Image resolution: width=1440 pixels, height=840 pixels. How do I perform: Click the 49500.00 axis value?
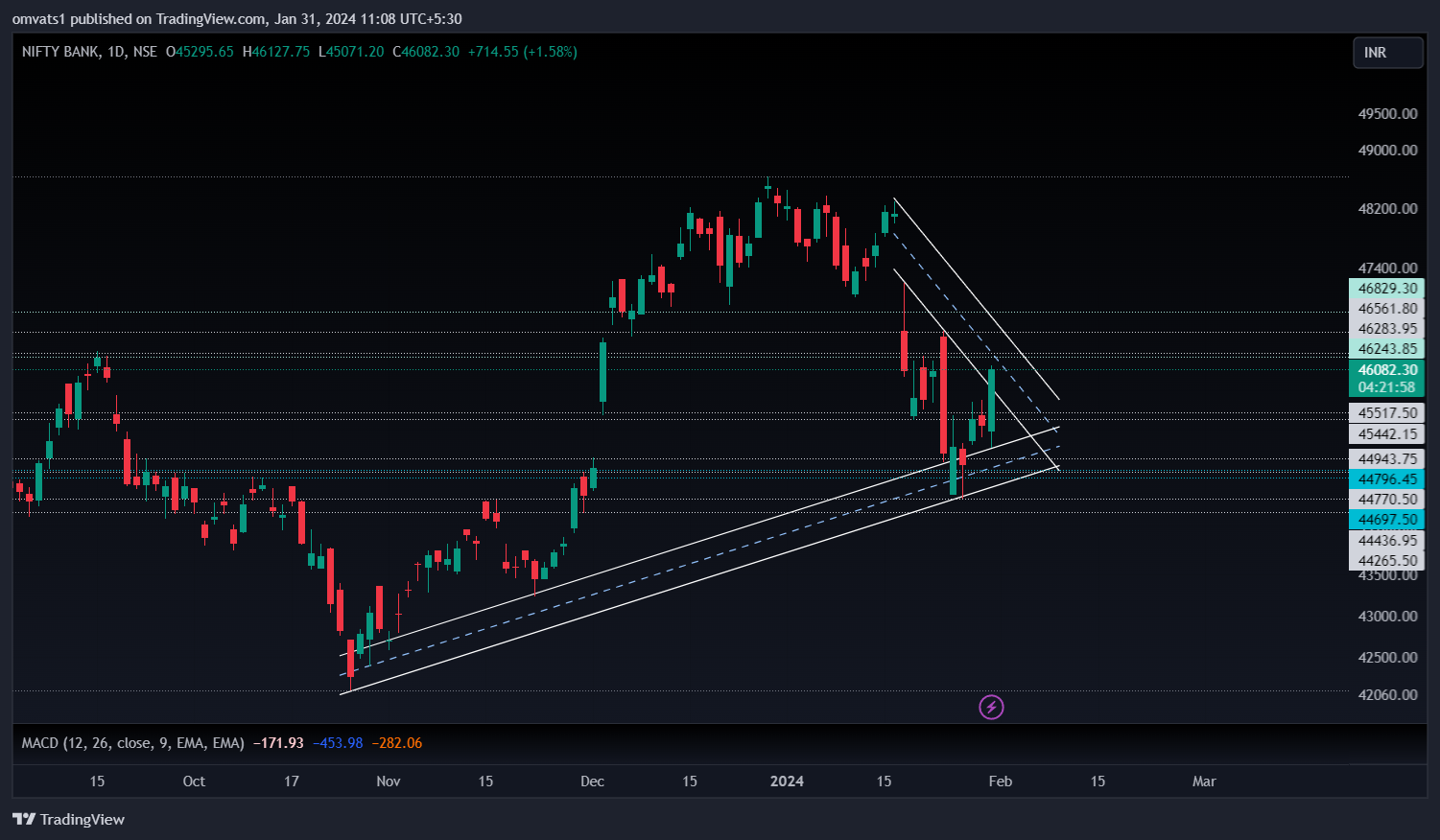pos(1387,114)
